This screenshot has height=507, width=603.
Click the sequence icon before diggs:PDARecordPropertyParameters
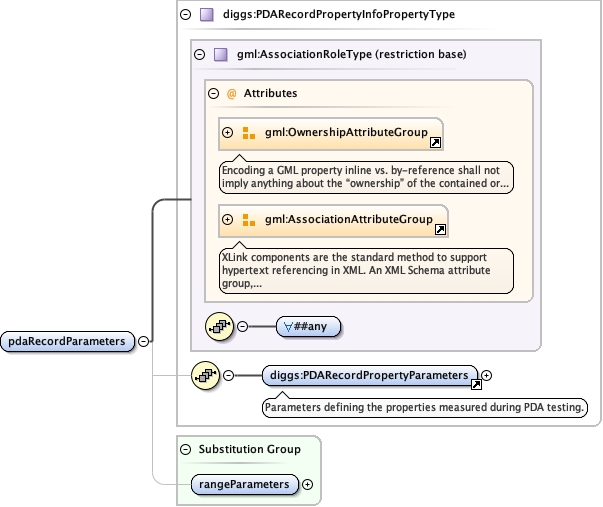(205, 376)
